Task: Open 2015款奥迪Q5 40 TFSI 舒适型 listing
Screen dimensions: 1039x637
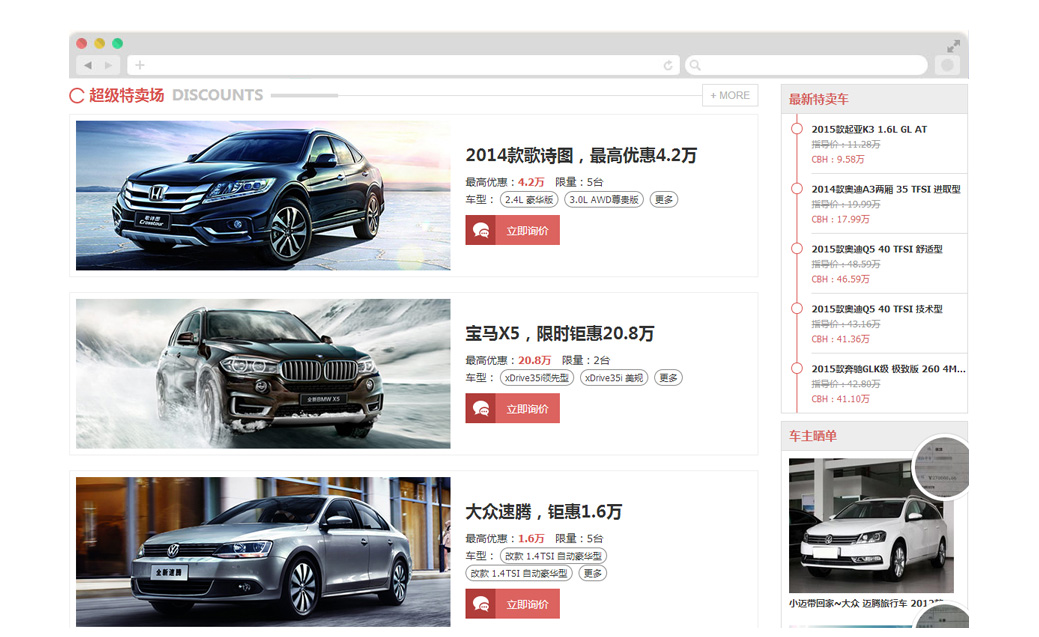Action: click(x=877, y=249)
